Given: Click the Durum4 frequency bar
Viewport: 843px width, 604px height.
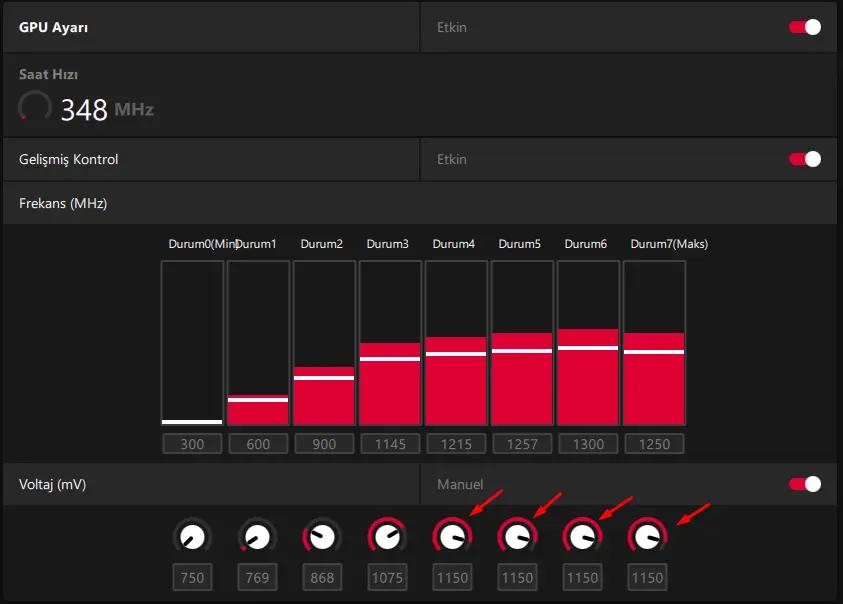Looking at the screenshot, I should coord(456,343).
